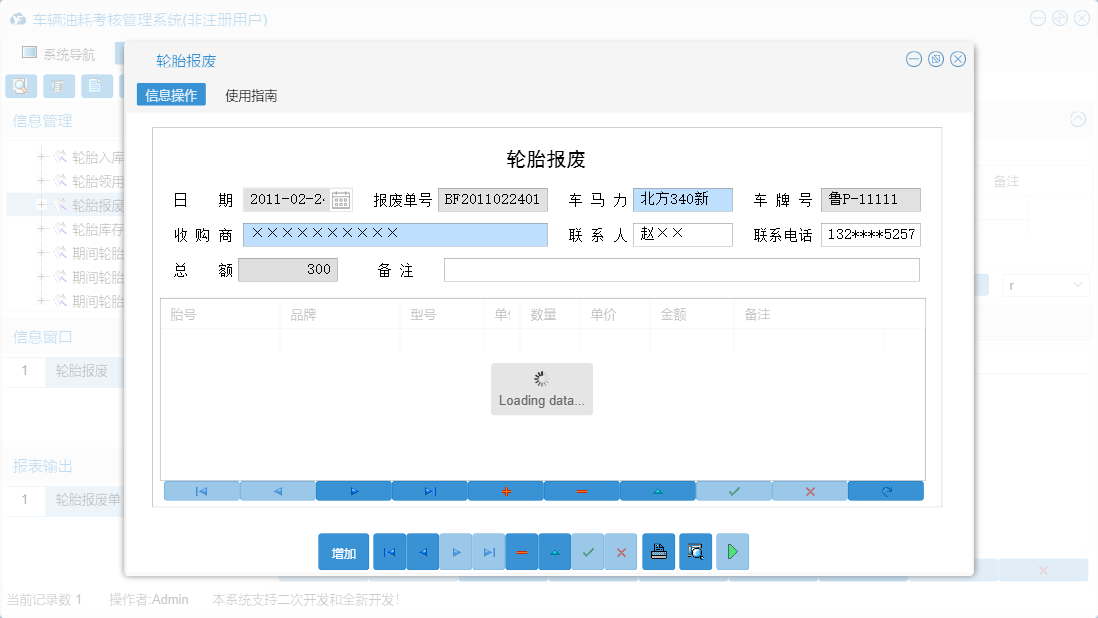Image resolution: width=1098 pixels, height=618 pixels.
Task: Open print preview via magnifier icon
Action: click(x=695, y=551)
